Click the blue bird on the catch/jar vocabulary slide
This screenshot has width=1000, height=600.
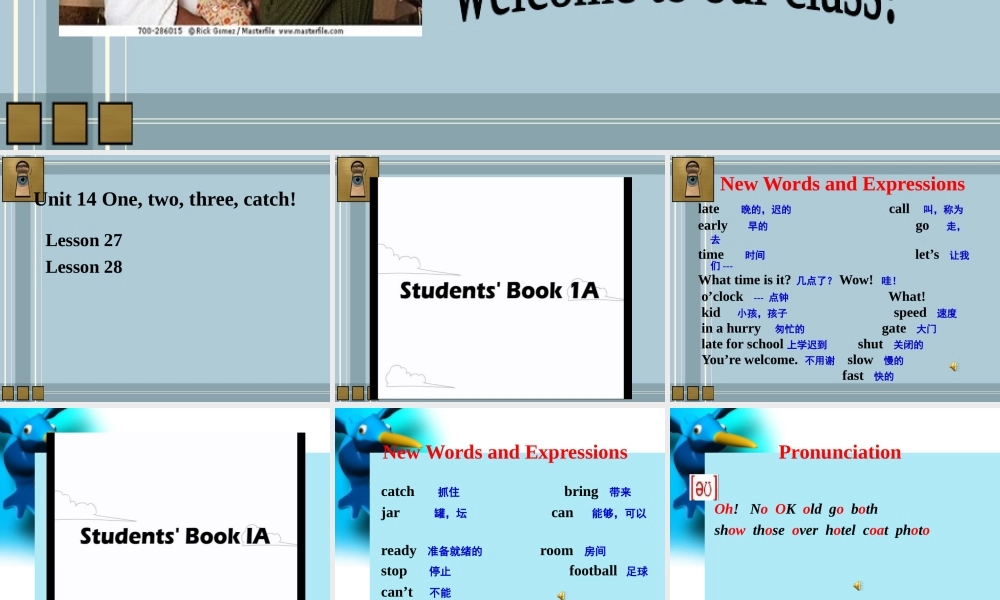click(x=375, y=439)
